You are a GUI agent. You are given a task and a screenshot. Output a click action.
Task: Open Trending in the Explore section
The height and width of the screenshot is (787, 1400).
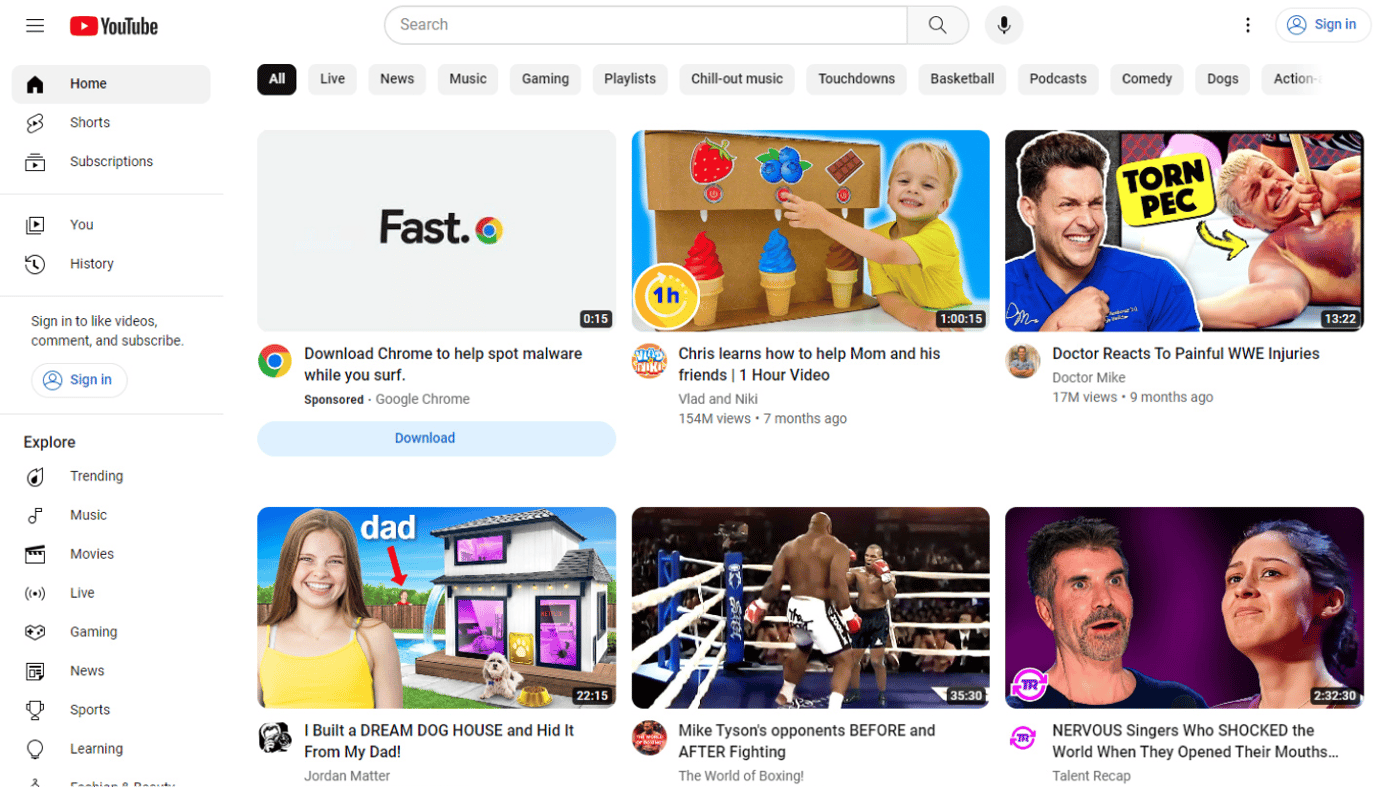click(96, 476)
